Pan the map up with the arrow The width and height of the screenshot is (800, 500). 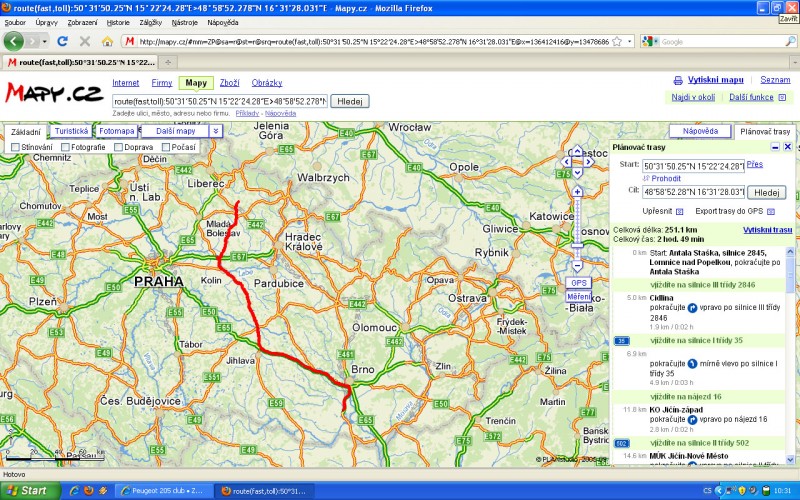577,151
